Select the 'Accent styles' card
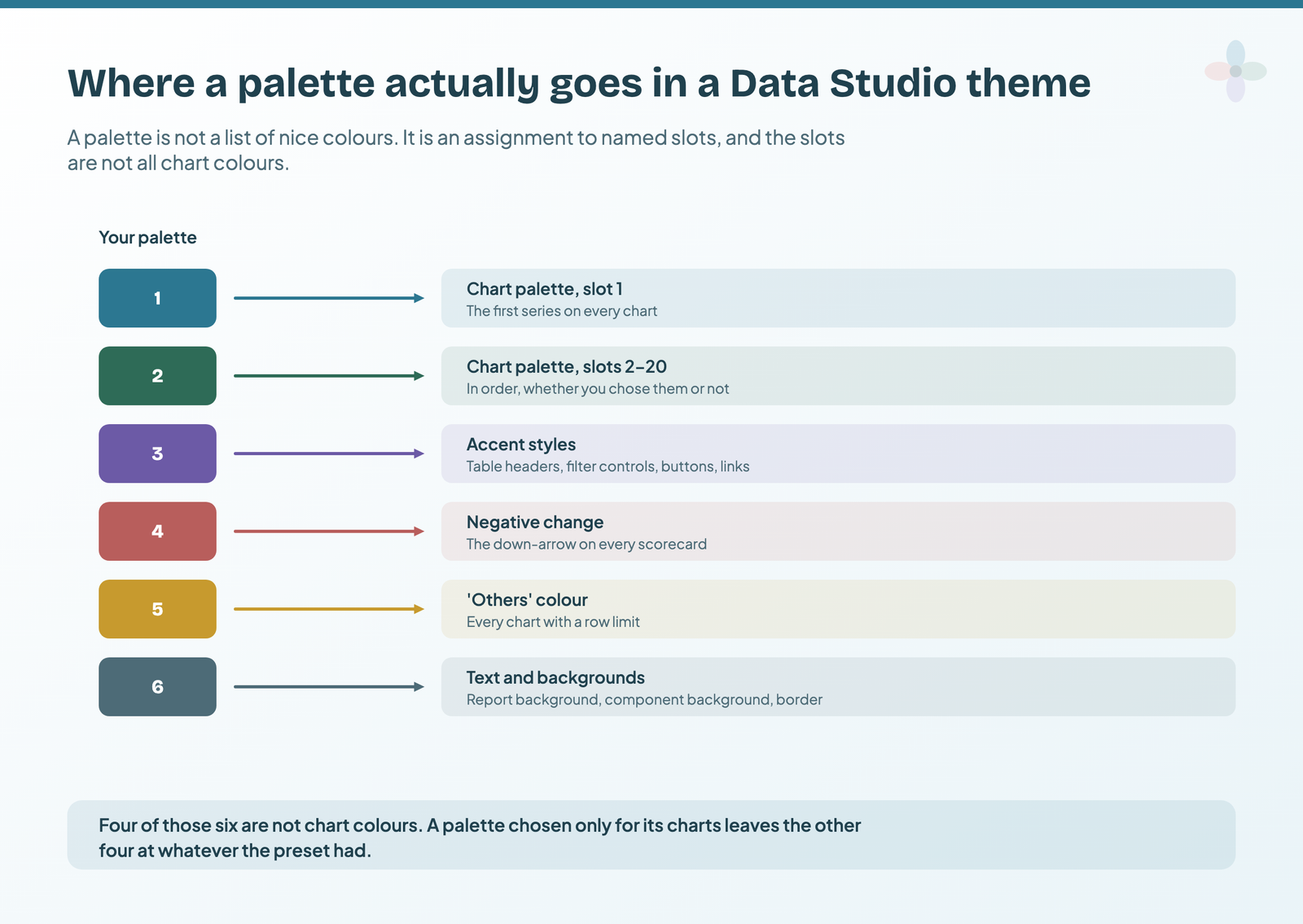The image size is (1303, 924). click(838, 453)
